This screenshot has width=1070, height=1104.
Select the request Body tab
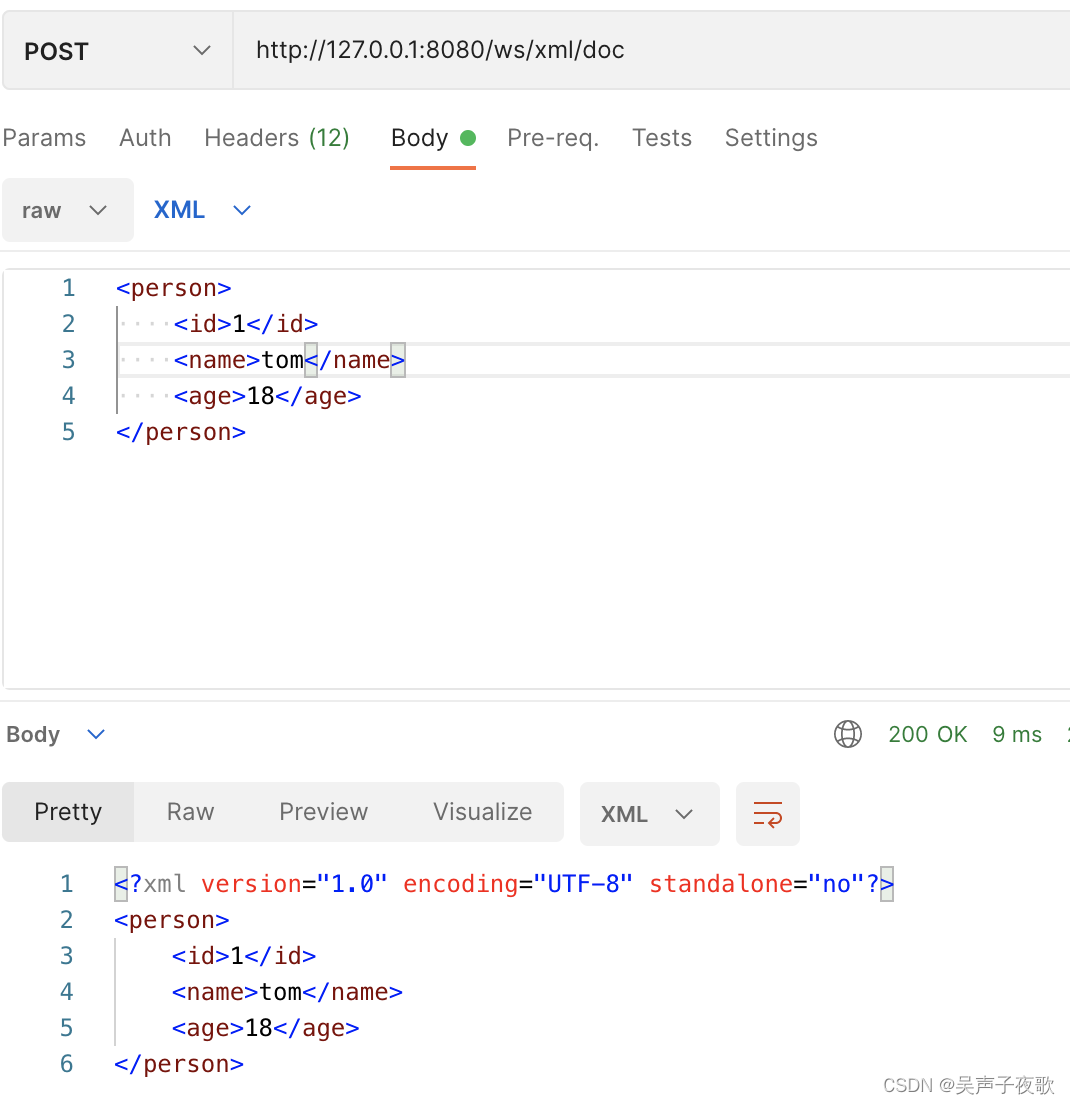pyautogui.click(x=433, y=138)
